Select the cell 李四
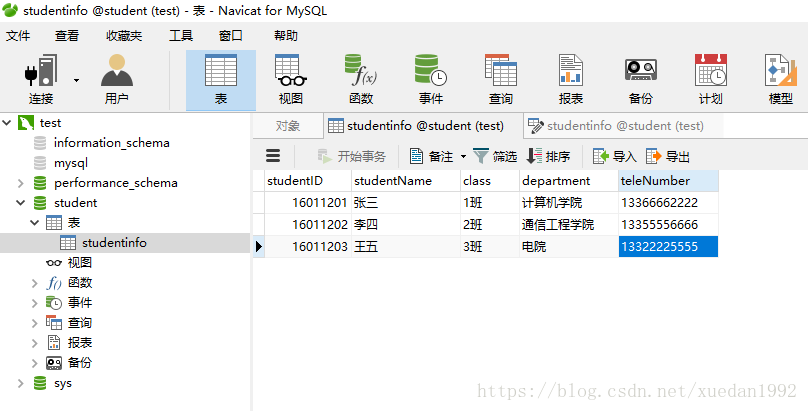Viewport: 808px width, 411px height. (406, 225)
